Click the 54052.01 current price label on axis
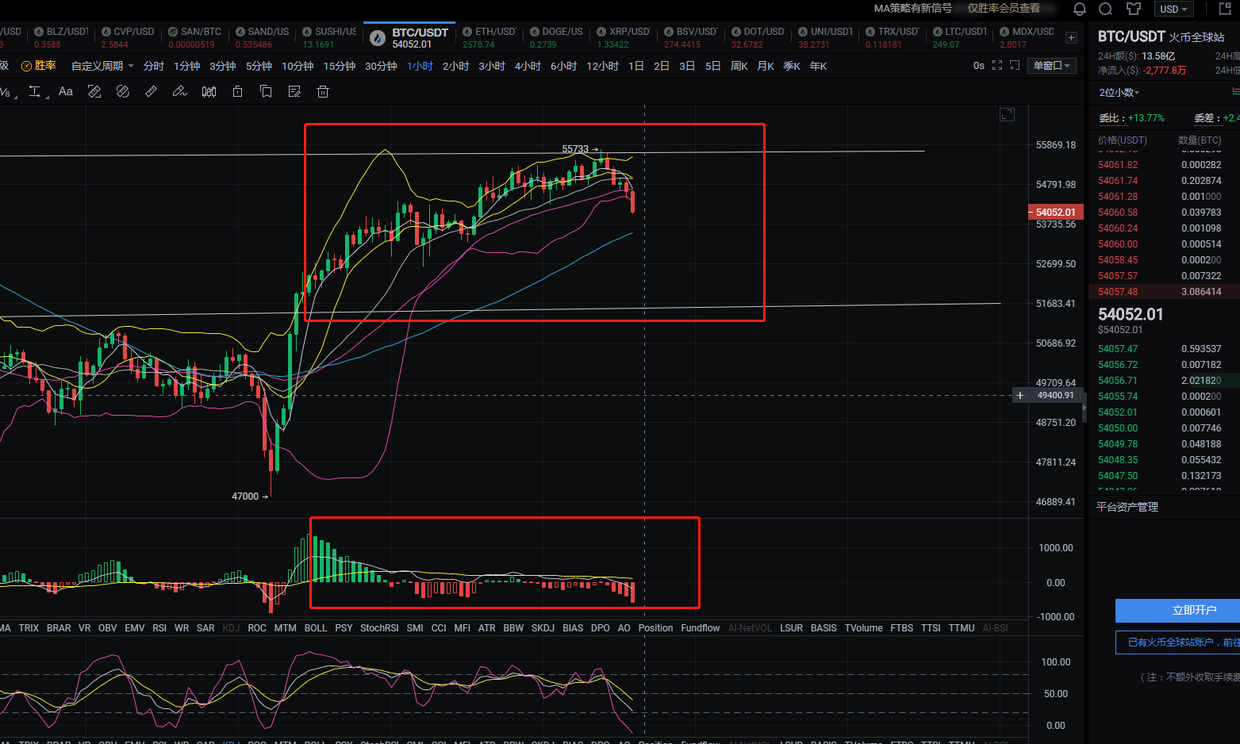The width and height of the screenshot is (1240, 744). click(1054, 212)
